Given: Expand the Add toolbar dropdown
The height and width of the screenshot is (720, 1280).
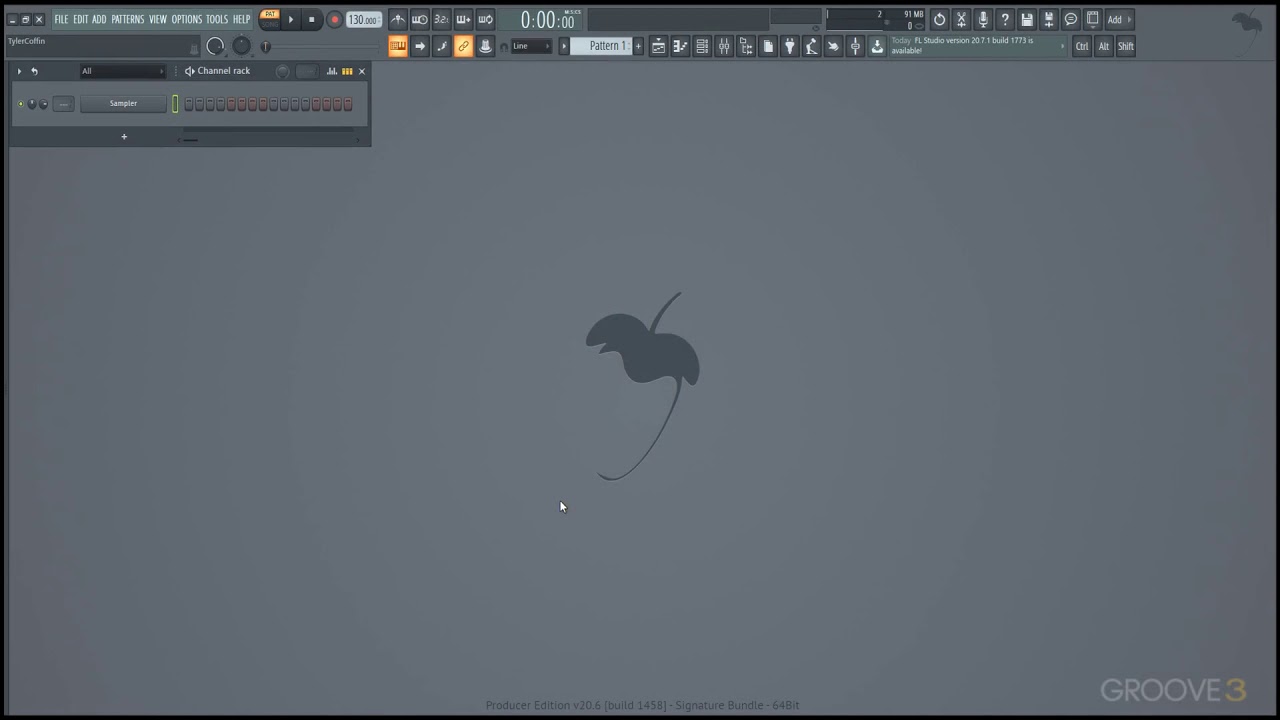Looking at the screenshot, I should (x=1119, y=19).
